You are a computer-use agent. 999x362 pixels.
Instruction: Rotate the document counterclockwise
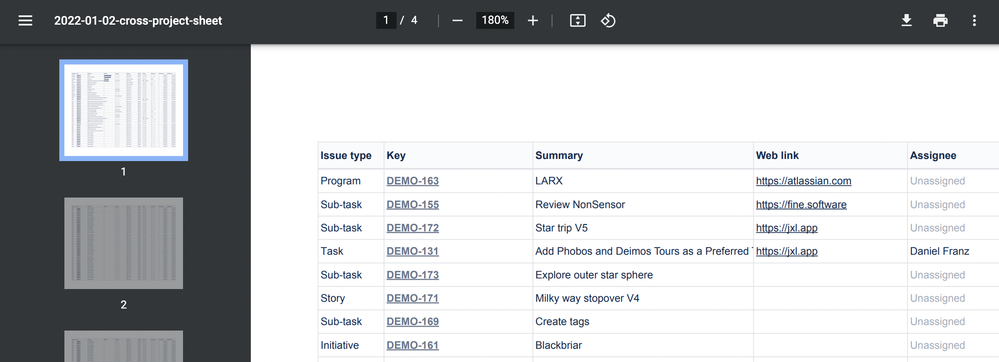(x=608, y=20)
